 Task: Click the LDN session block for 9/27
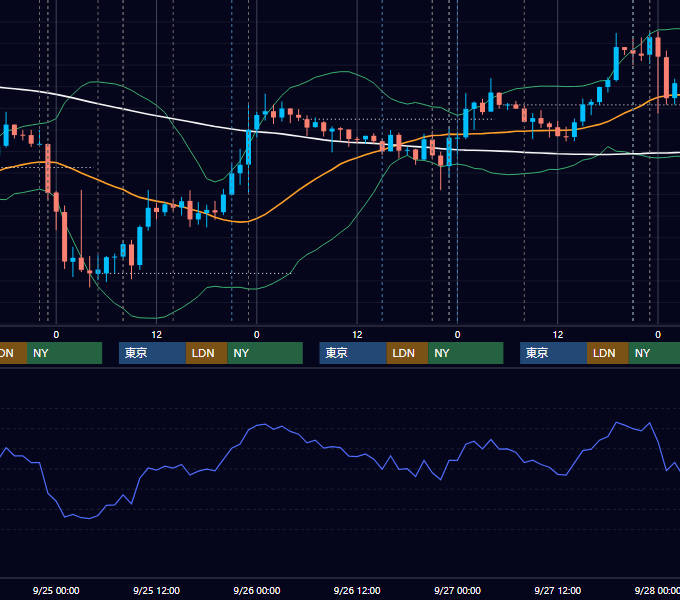608,353
